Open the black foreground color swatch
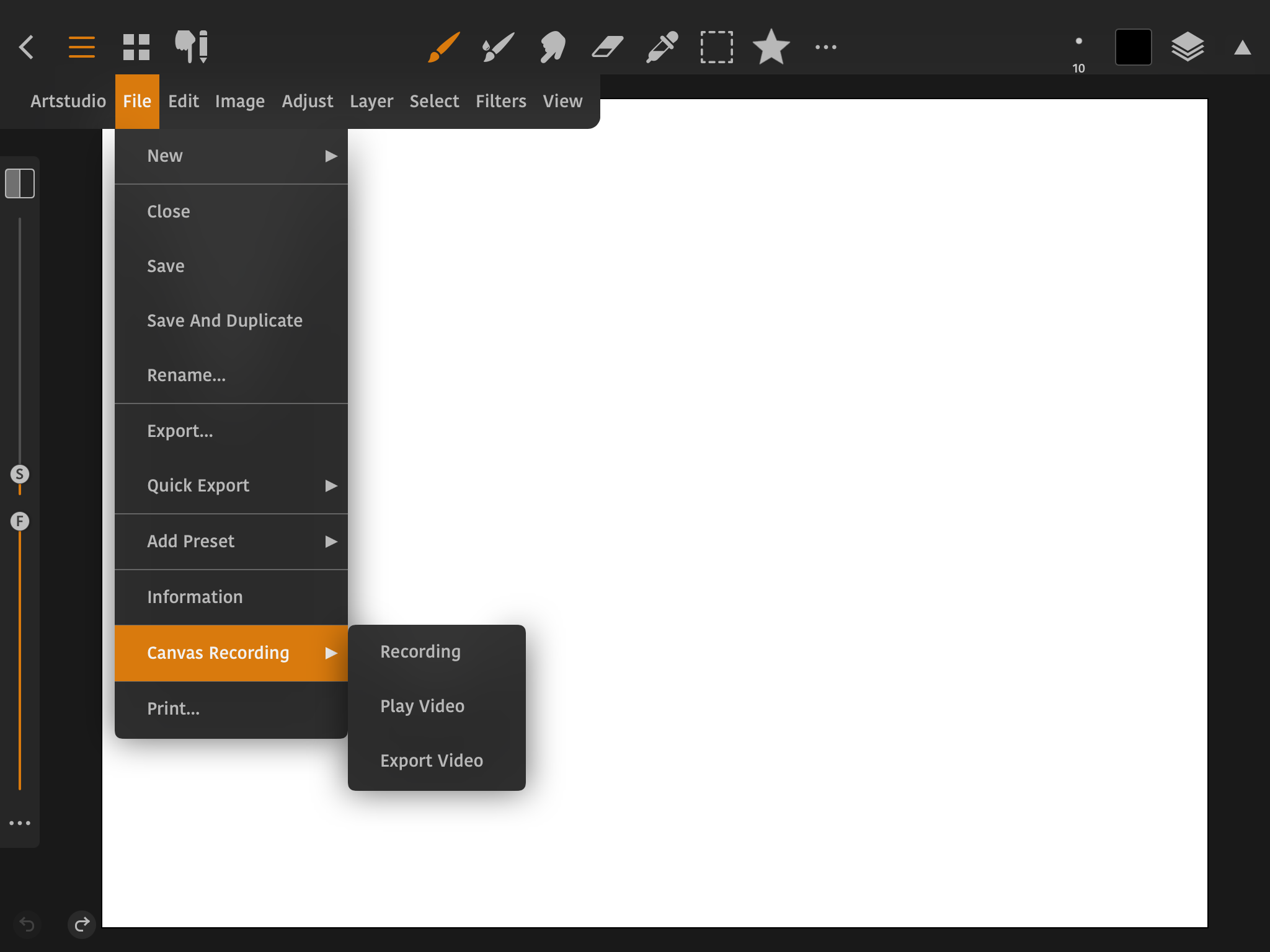Viewport: 1270px width, 952px height. click(x=1133, y=47)
